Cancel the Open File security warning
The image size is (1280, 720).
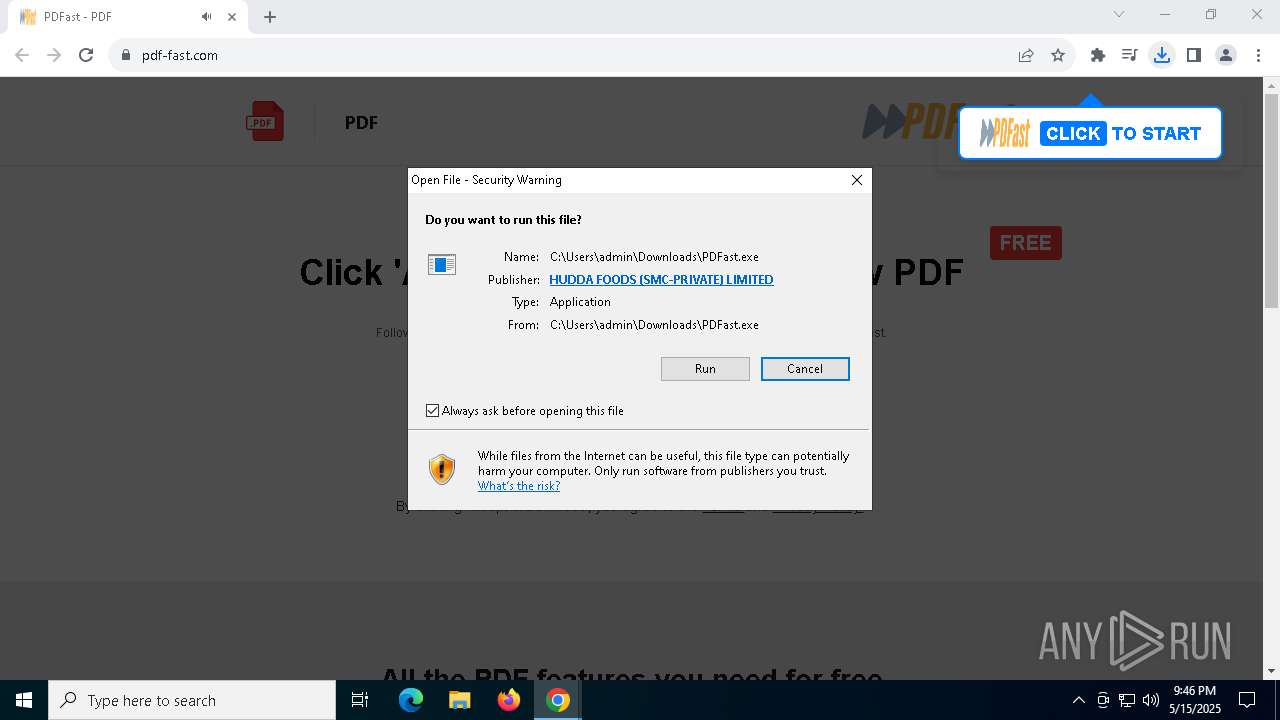point(805,369)
